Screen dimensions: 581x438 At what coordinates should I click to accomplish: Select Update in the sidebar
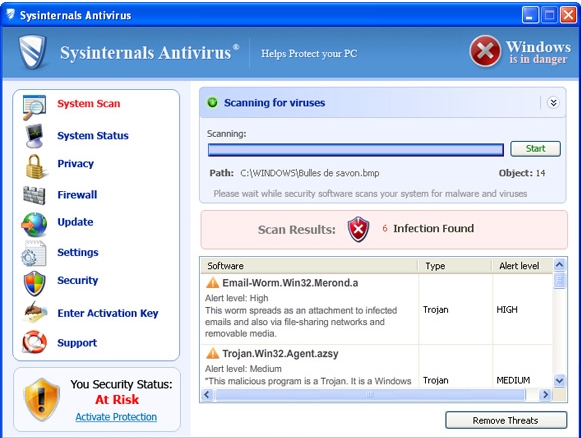coord(75,222)
